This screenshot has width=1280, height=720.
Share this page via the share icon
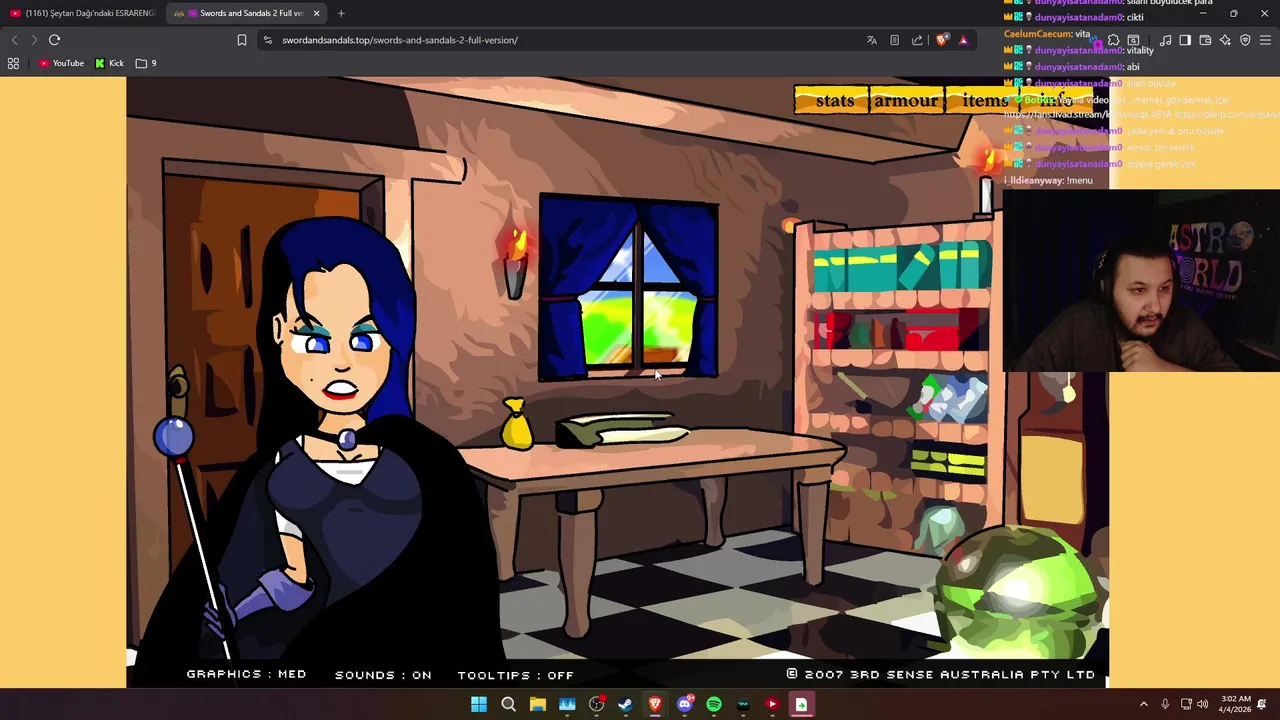coord(917,40)
